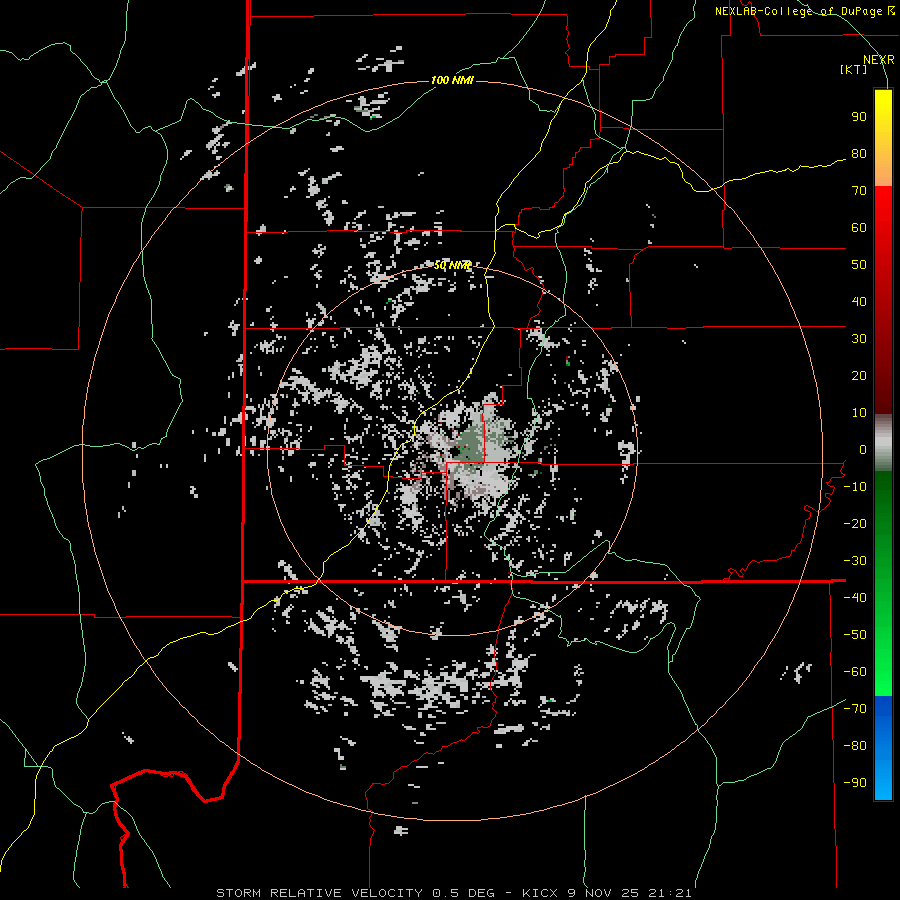Image resolution: width=900 pixels, height=900 pixels.
Task: Click the 30 value on velocity scale
Action: tap(859, 339)
